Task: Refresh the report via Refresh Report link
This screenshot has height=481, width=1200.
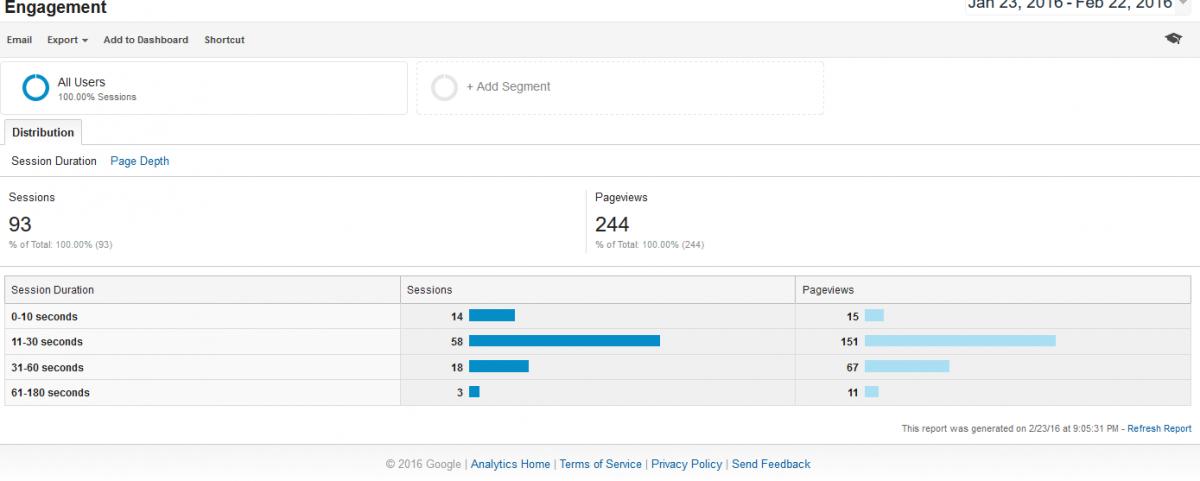Action: (x=1159, y=428)
